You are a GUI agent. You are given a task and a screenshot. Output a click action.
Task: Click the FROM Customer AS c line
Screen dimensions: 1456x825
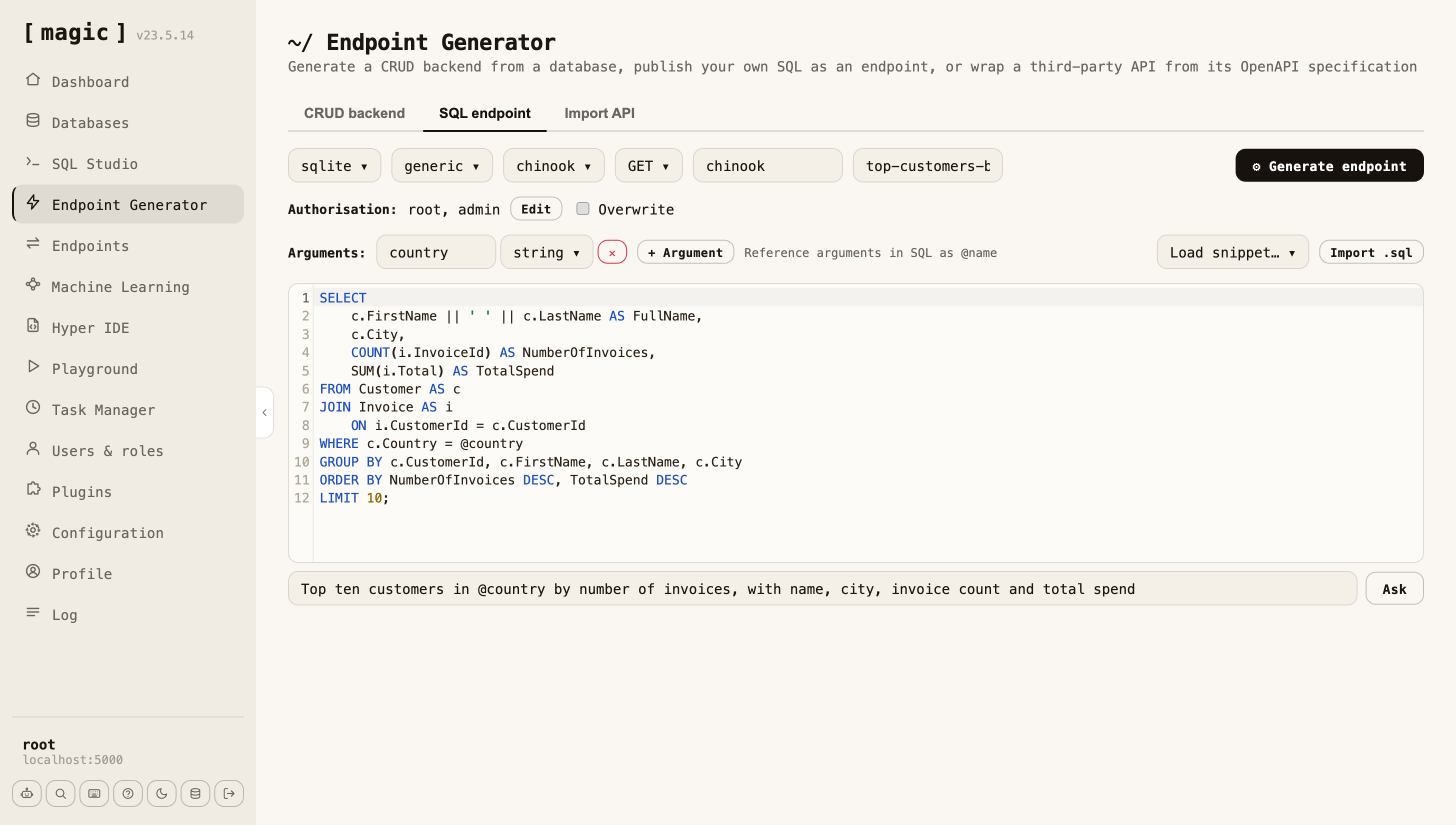tap(868, 388)
